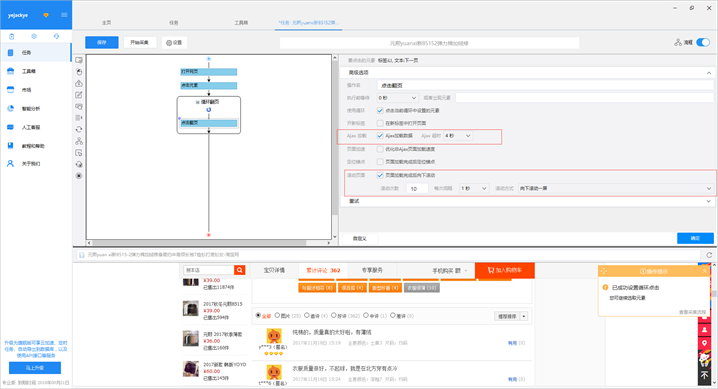Image resolution: width=718 pixels, height=389 pixels.
Task: Click the 操作名 input field
Action: click(545, 85)
